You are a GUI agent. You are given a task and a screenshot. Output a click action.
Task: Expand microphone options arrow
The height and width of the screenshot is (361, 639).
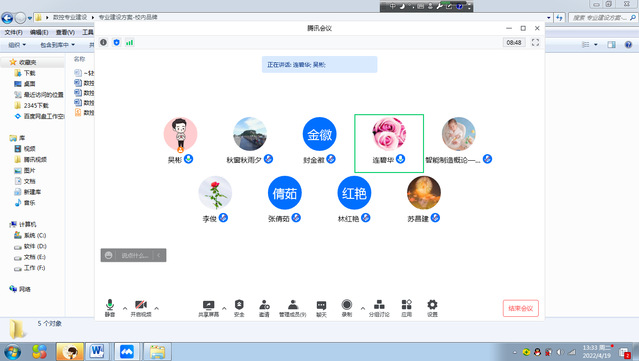125,308
